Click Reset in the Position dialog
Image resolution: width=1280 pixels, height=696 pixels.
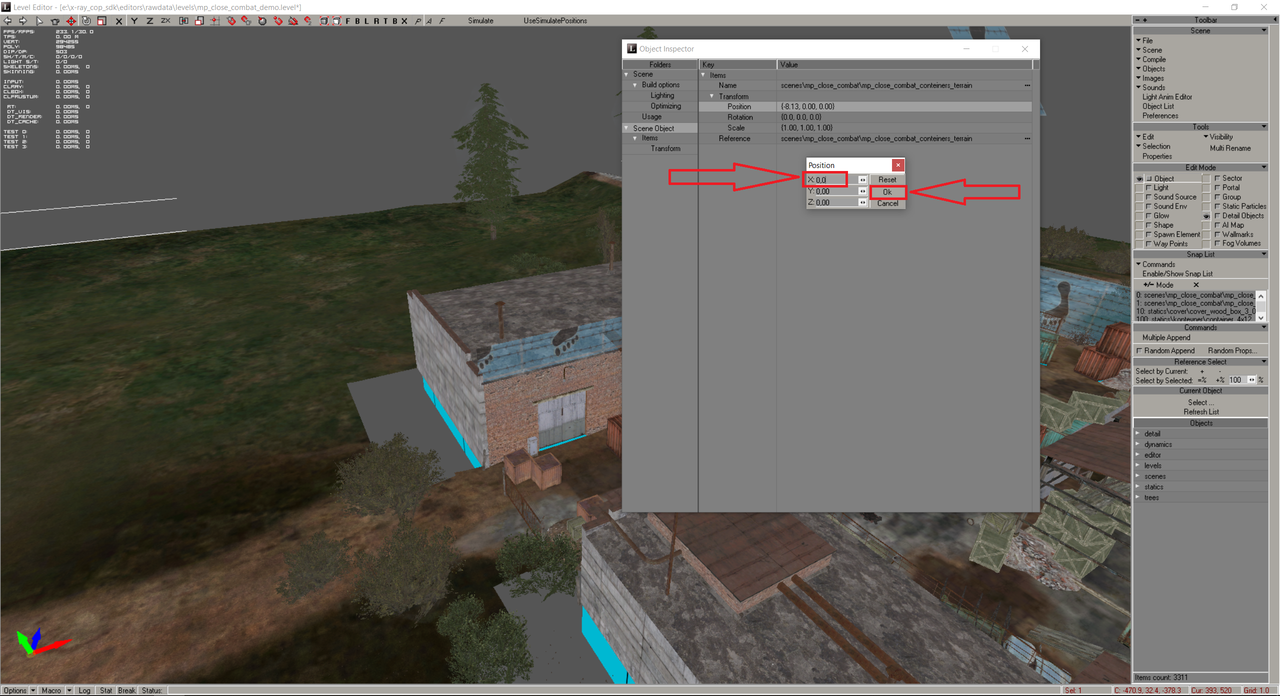(887, 180)
